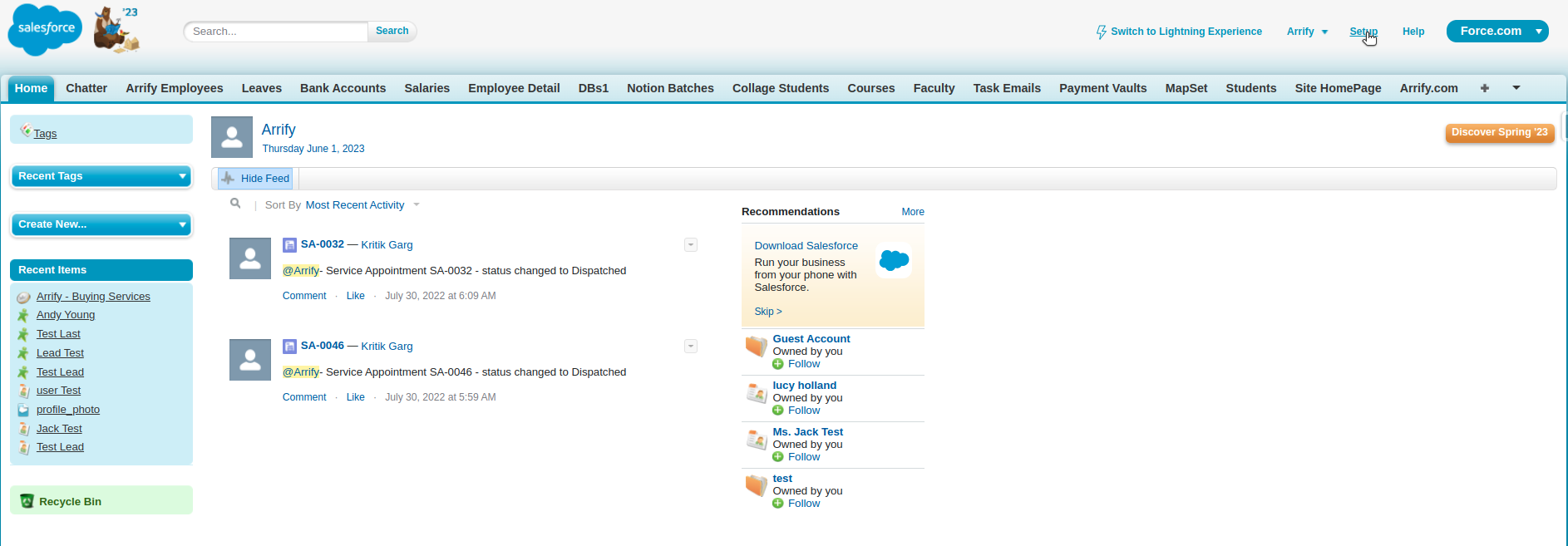This screenshot has width=1568, height=546.
Task: Open the Home tab
Action: pos(31,88)
